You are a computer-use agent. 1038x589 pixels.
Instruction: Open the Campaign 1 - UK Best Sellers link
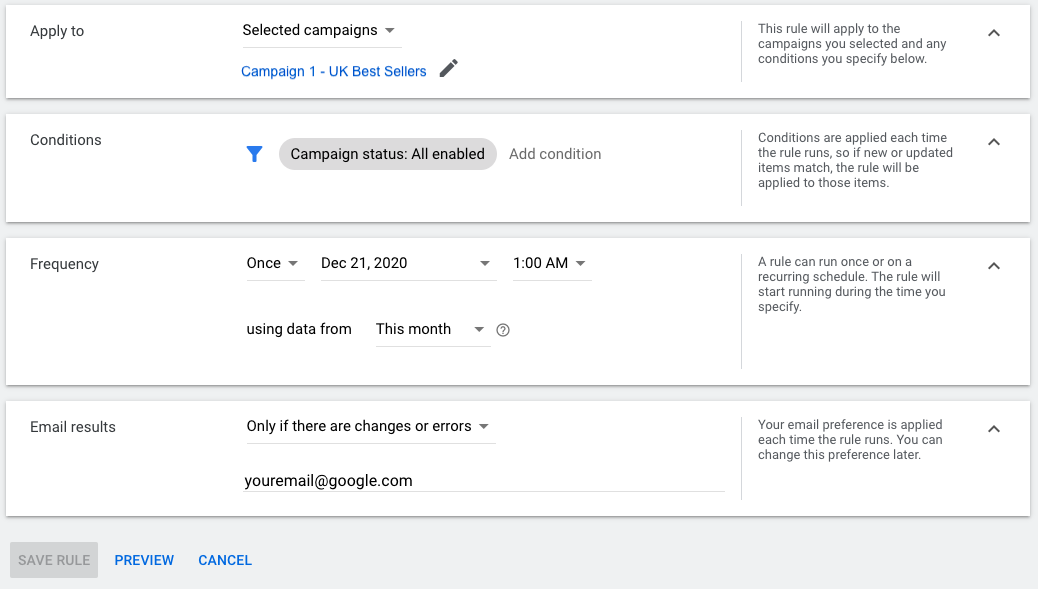334,72
